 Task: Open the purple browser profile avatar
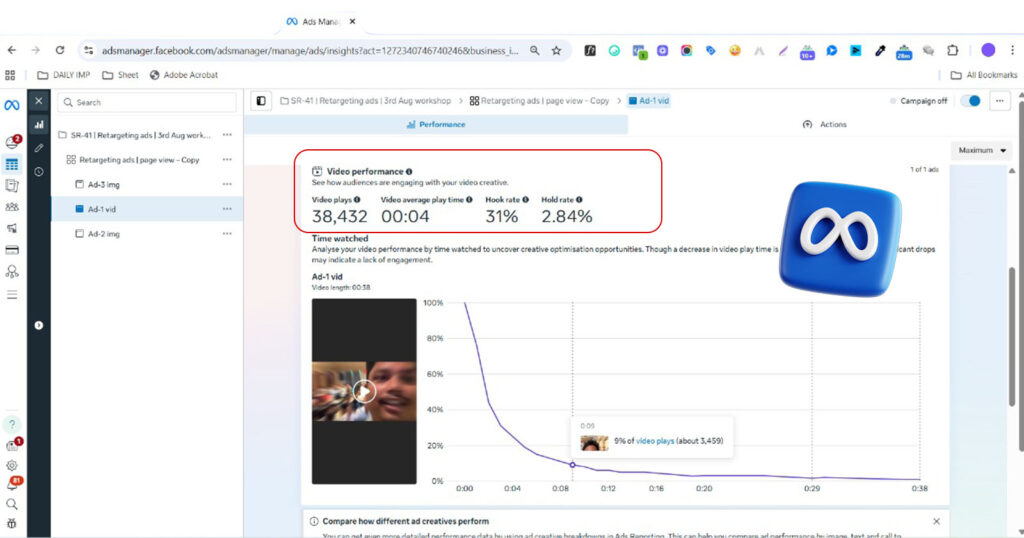coord(988,50)
